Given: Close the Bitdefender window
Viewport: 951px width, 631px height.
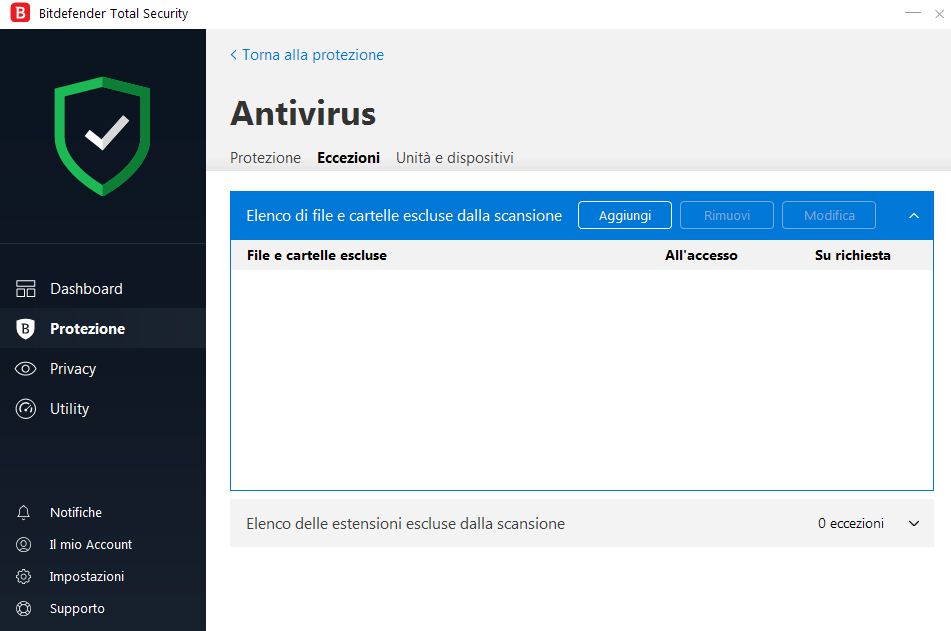Looking at the screenshot, I should click(939, 13).
